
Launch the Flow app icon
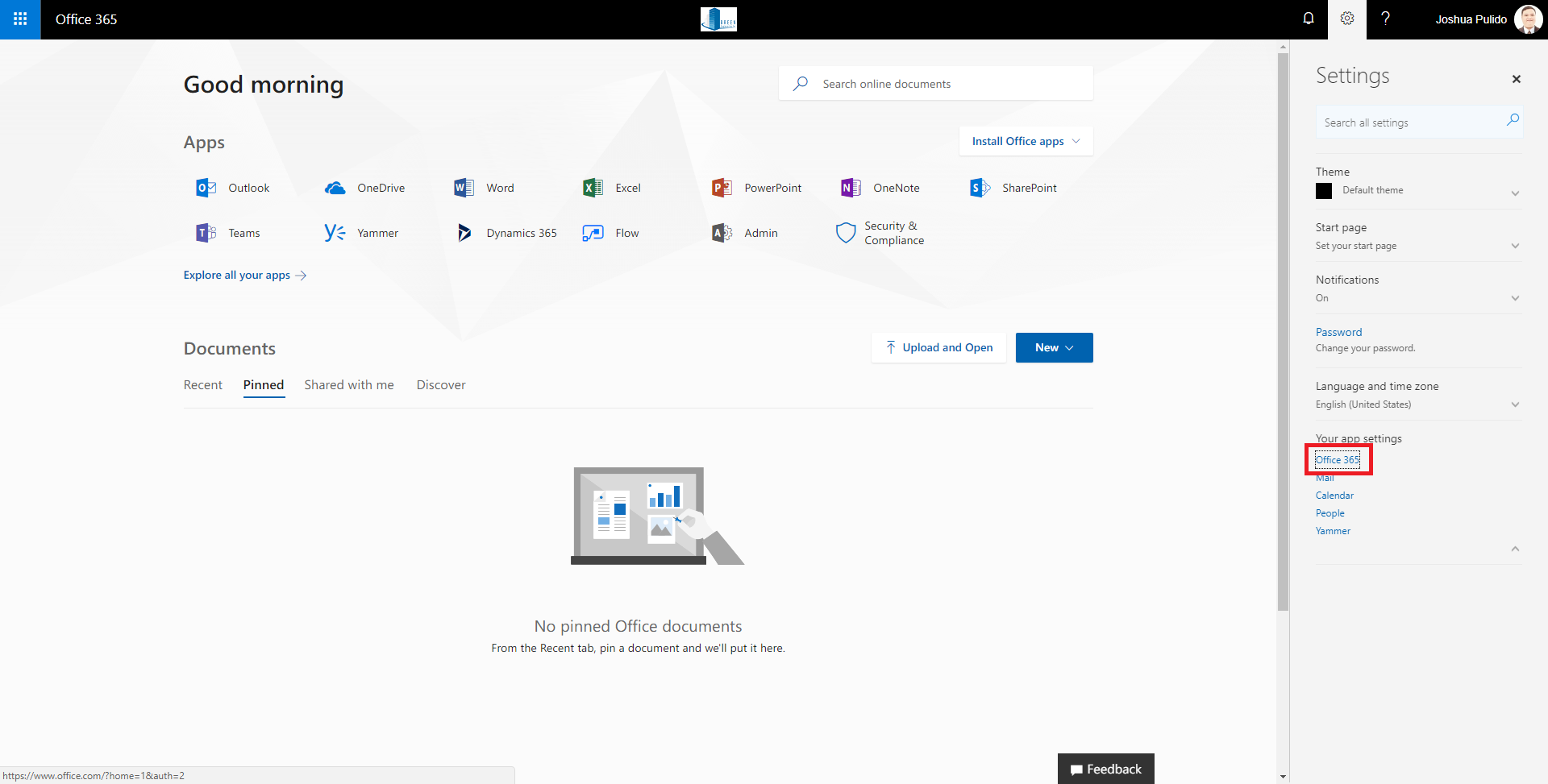(x=593, y=233)
